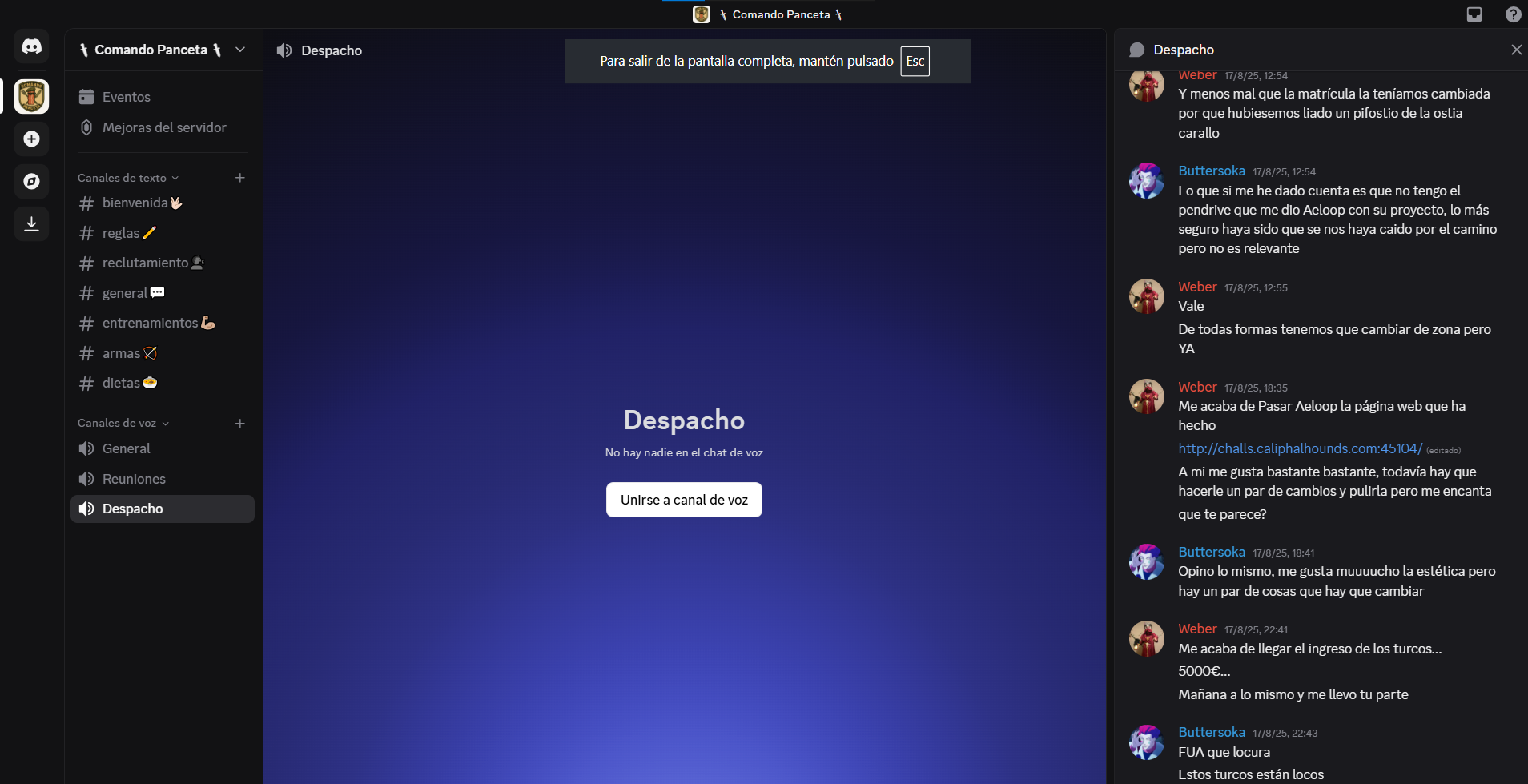
Task: Click Buttersoka's avatar on the 22:43 message
Action: click(1147, 742)
